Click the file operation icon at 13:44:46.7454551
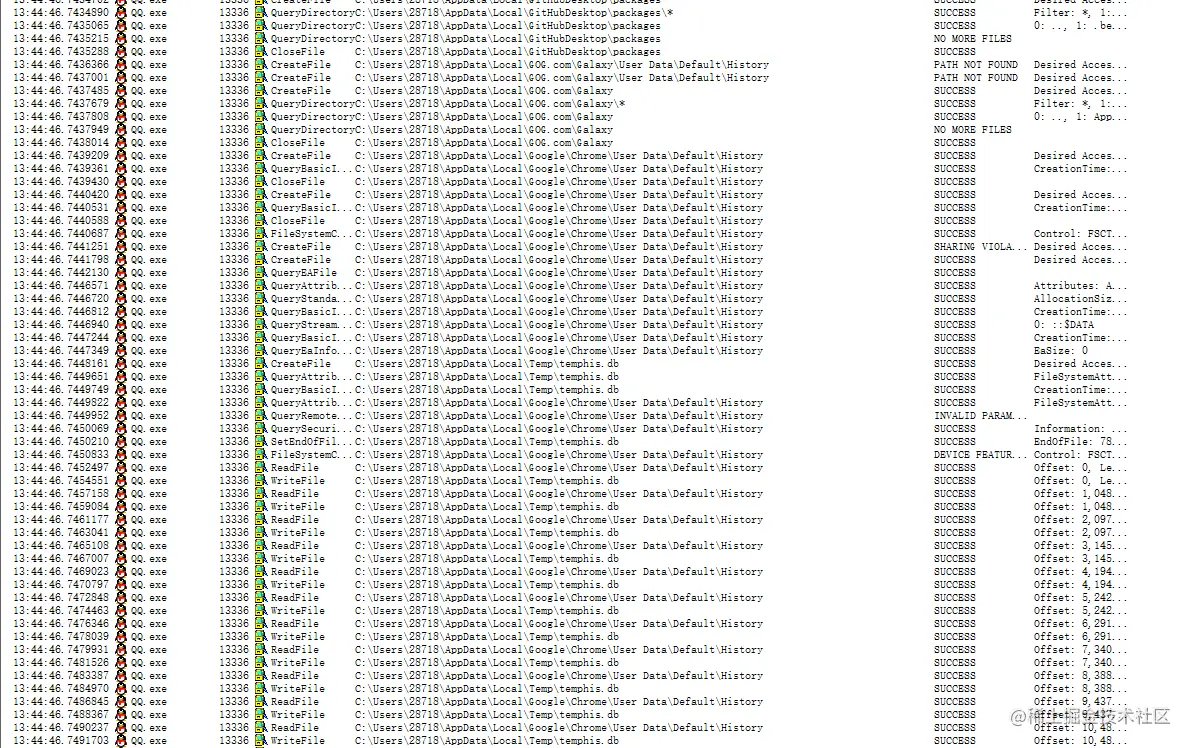 (261, 481)
